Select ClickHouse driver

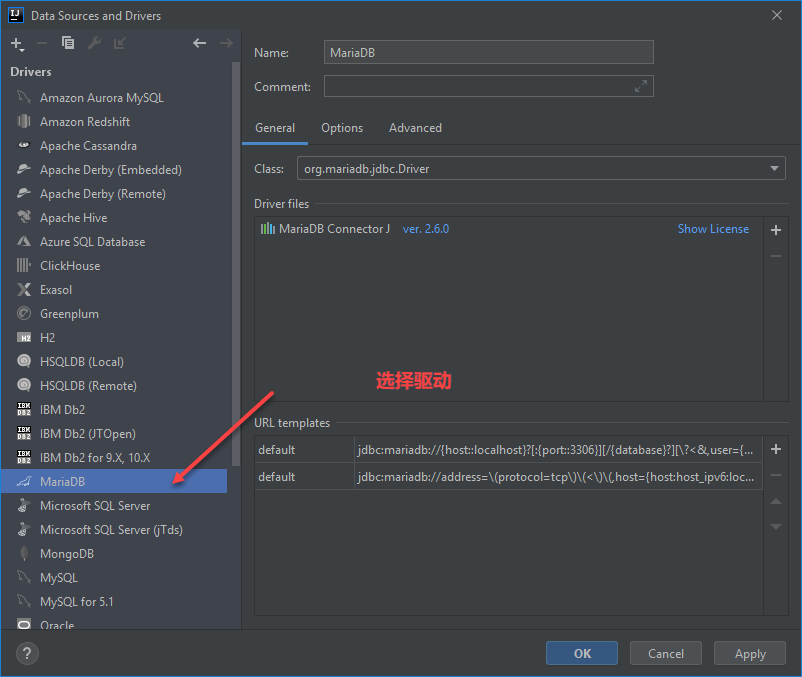[x=114, y=266]
